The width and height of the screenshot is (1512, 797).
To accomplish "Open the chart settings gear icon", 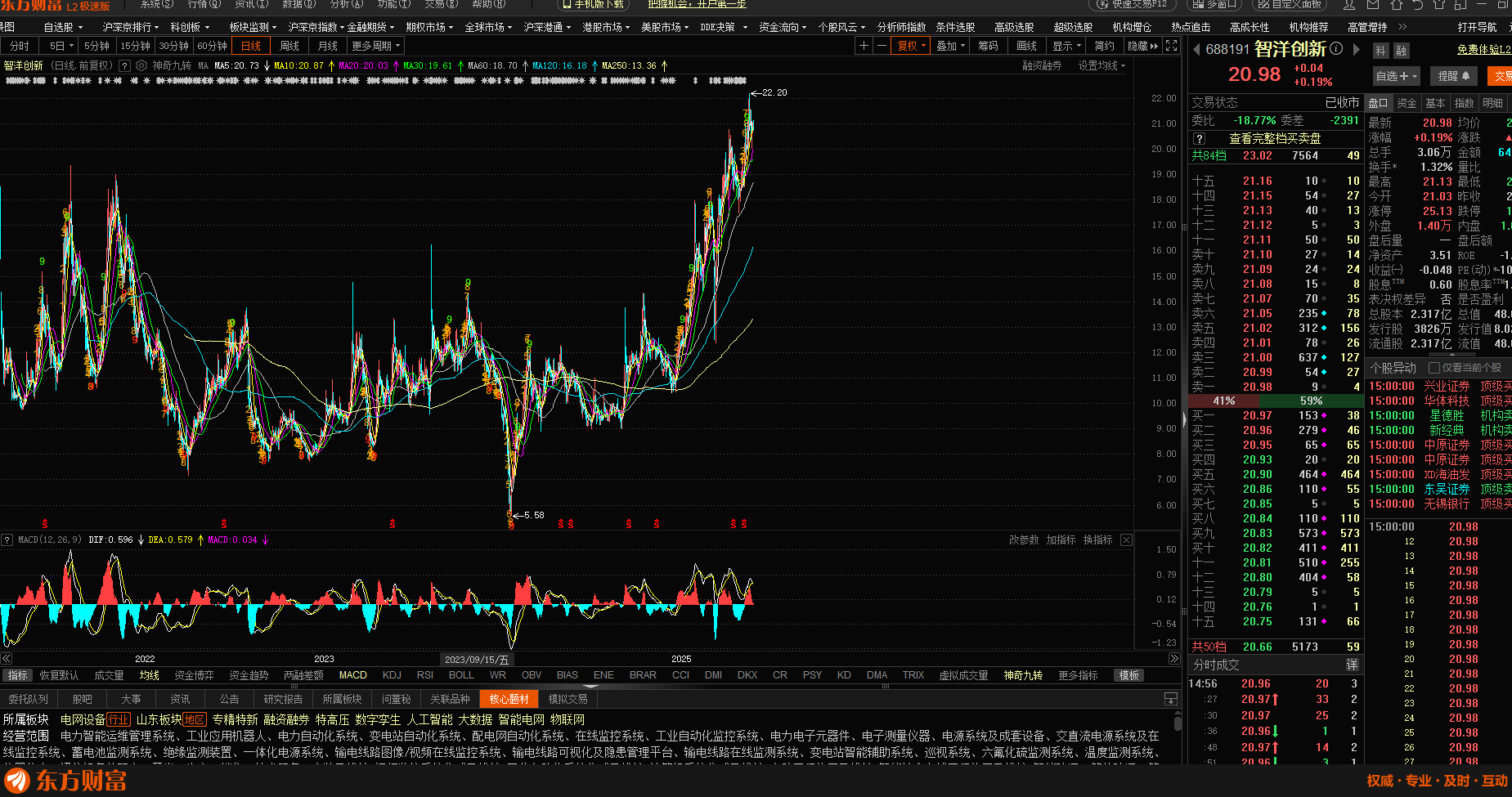I will [141, 65].
